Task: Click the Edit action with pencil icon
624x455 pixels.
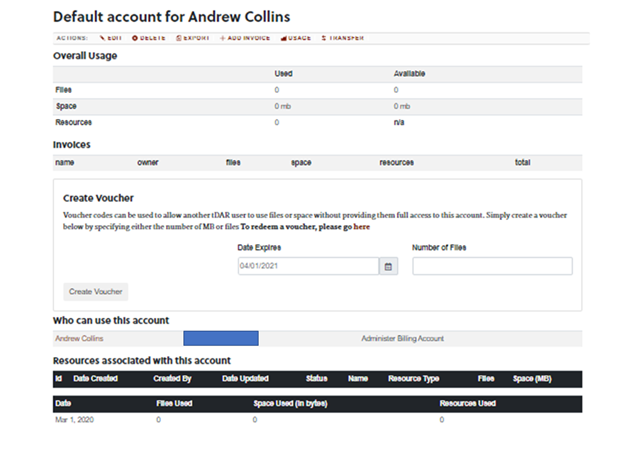Action: coord(111,38)
